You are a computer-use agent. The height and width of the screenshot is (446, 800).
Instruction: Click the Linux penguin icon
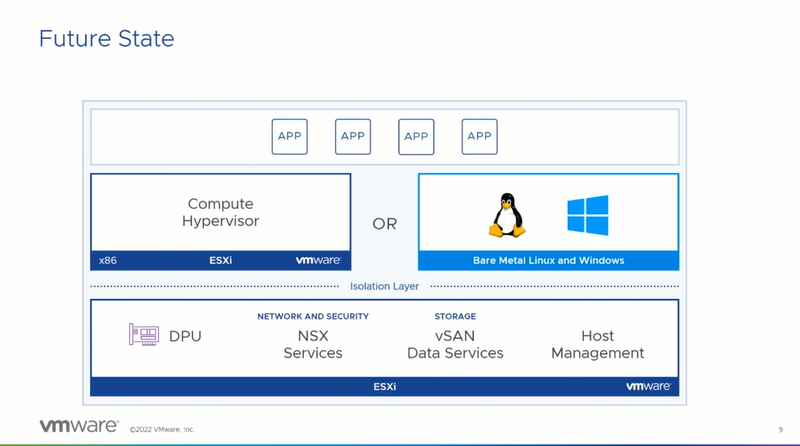pyautogui.click(x=507, y=215)
